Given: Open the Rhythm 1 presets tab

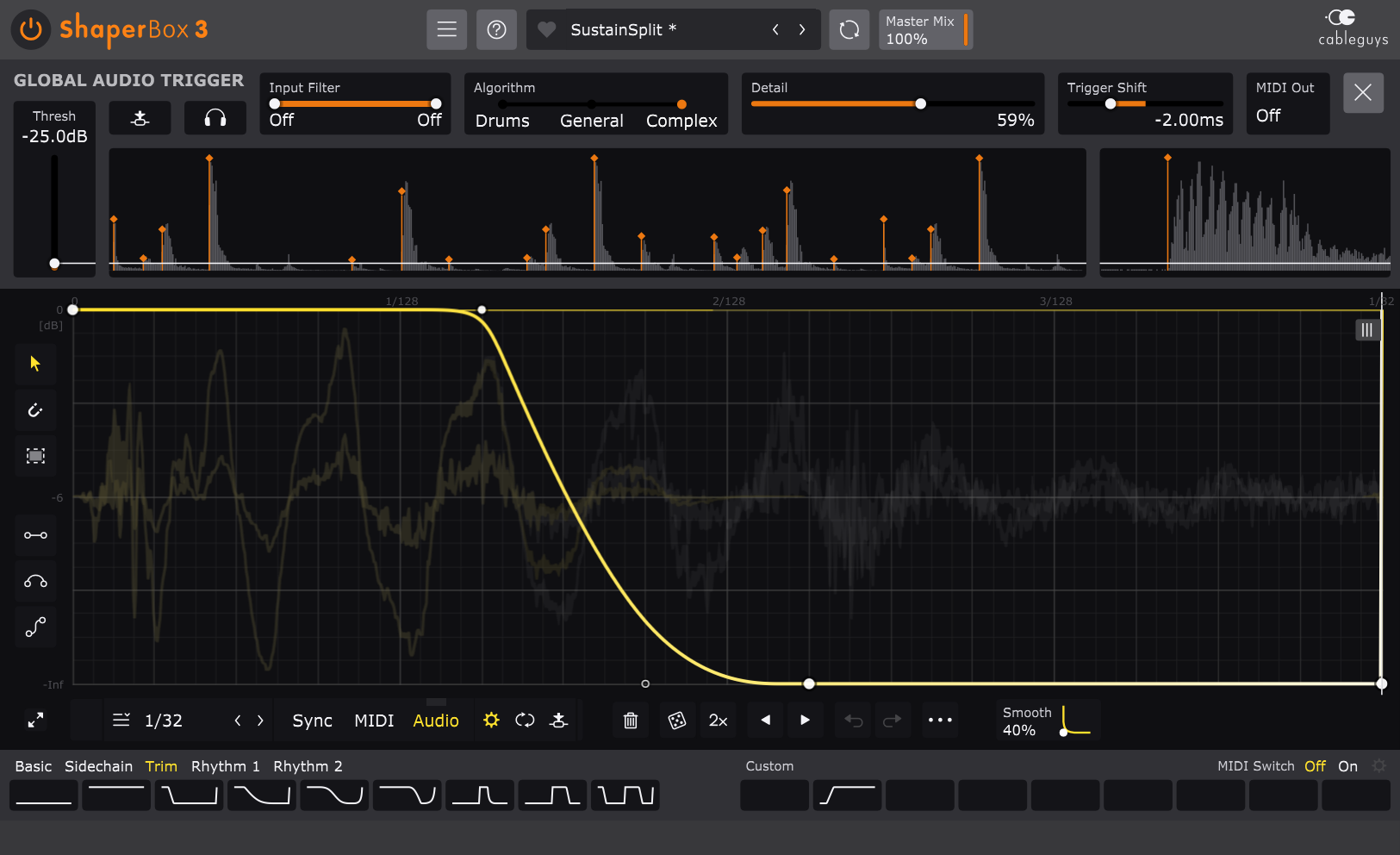Looking at the screenshot, I should [226, 766].
